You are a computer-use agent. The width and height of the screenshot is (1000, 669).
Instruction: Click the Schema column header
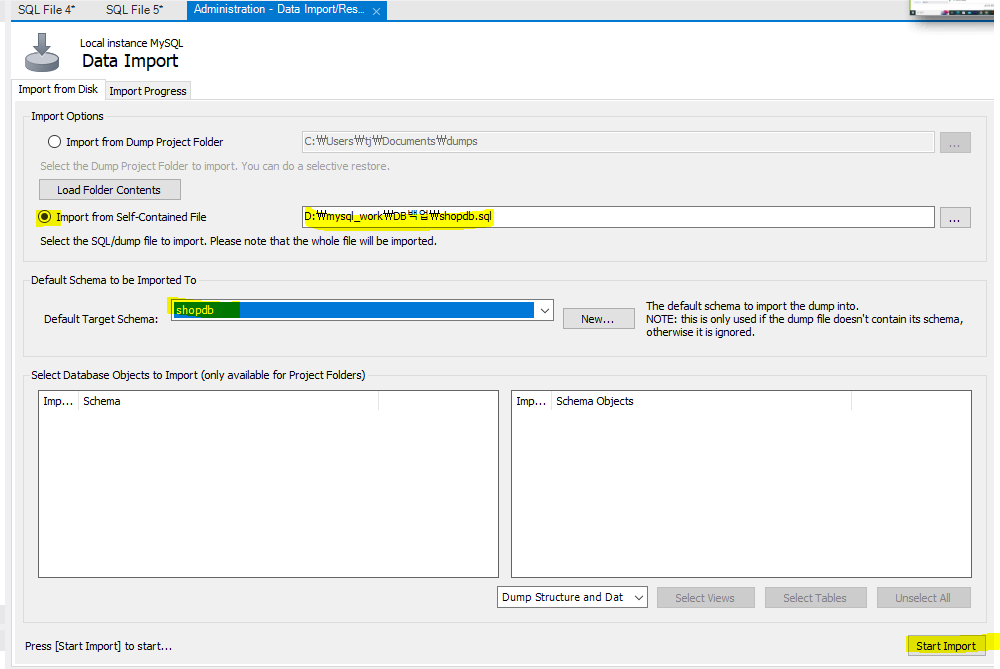pyautogui.click(x=228, y=401)
